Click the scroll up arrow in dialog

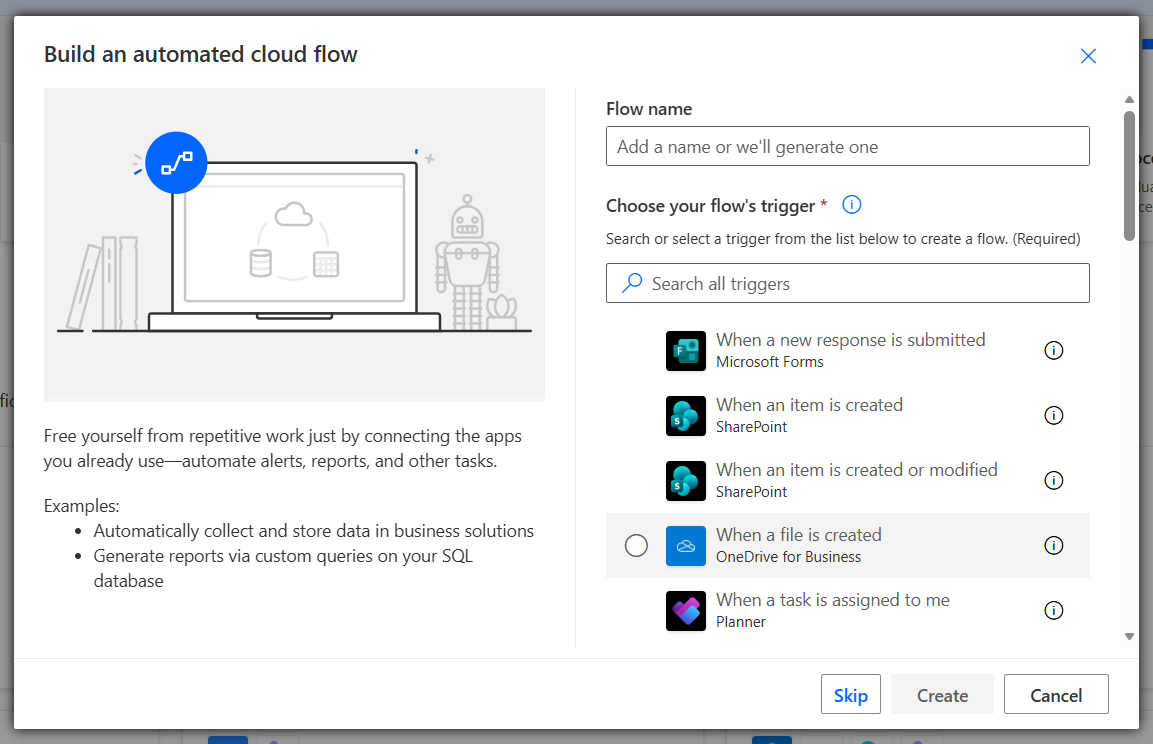click(1129, 99)
